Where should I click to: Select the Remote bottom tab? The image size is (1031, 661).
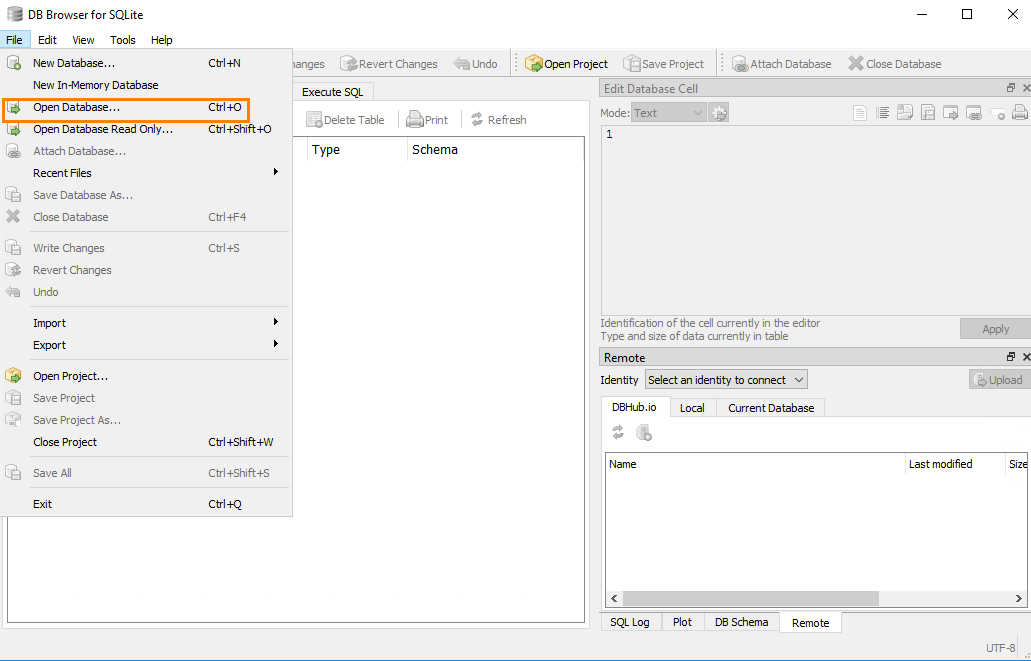click(x=811, y=623)
